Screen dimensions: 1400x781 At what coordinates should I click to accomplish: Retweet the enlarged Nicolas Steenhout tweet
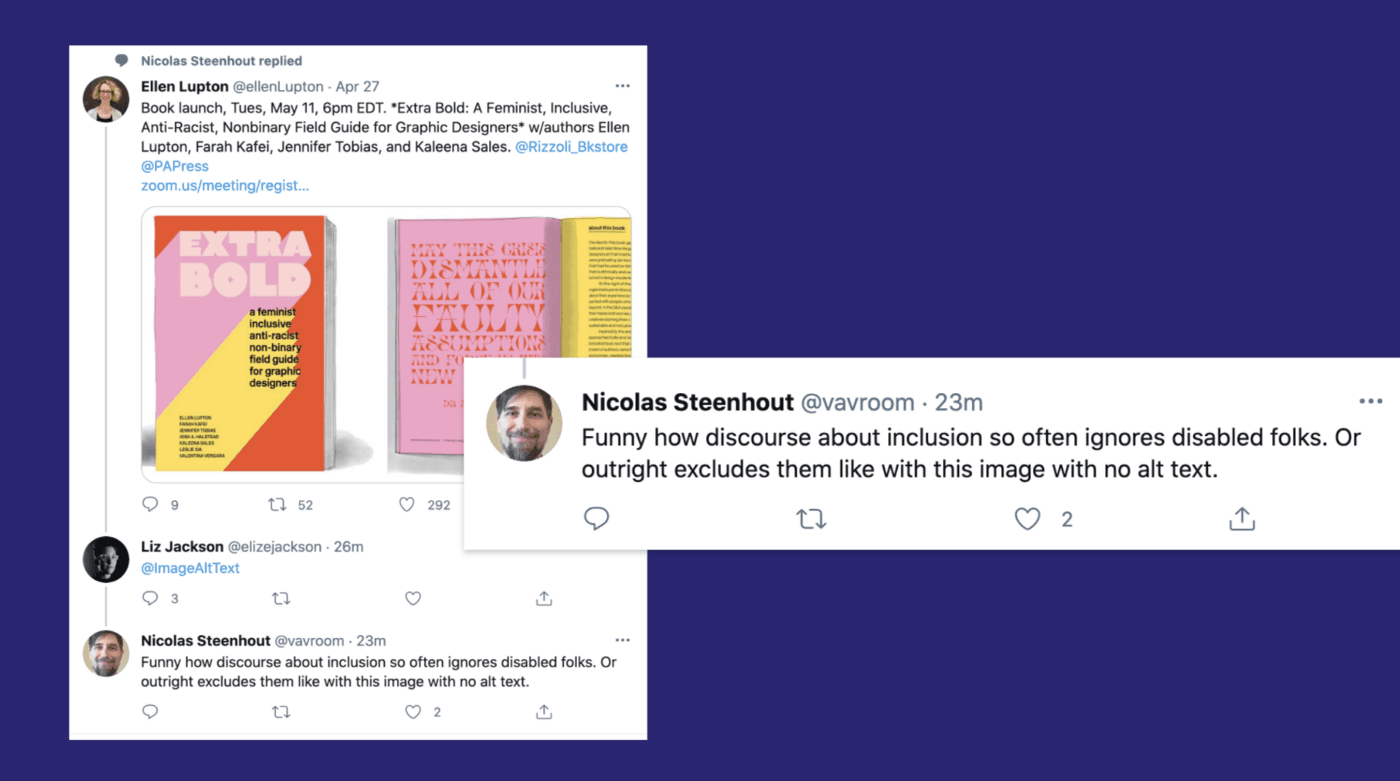(x=811, y=518)
